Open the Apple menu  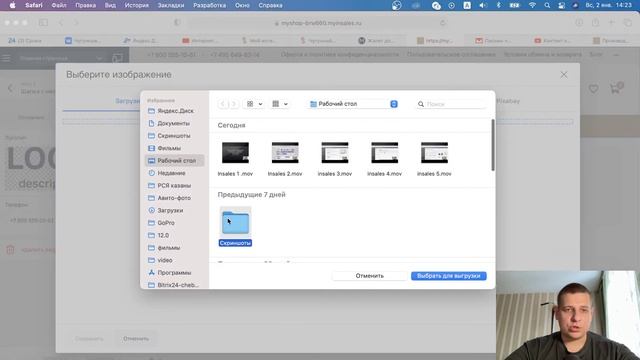point(12,5)
